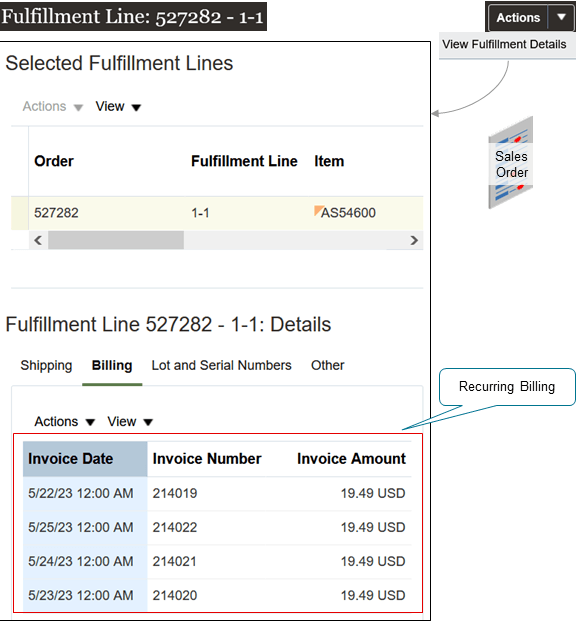576x624 pixels.
Task: Click the Selected Fulfillment Lines heading
Action: 119,63
